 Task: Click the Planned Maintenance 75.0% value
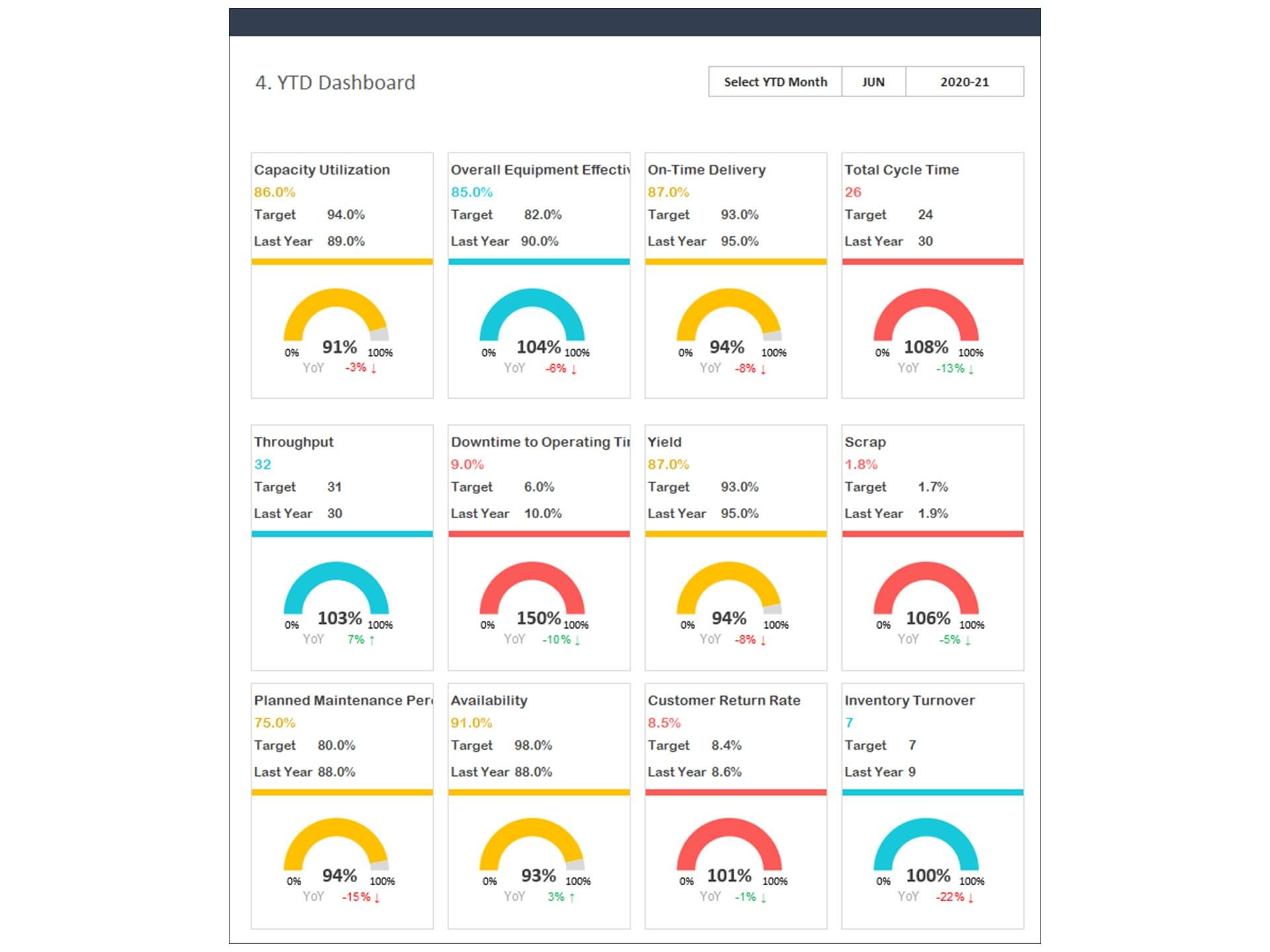tap(275, 723)
